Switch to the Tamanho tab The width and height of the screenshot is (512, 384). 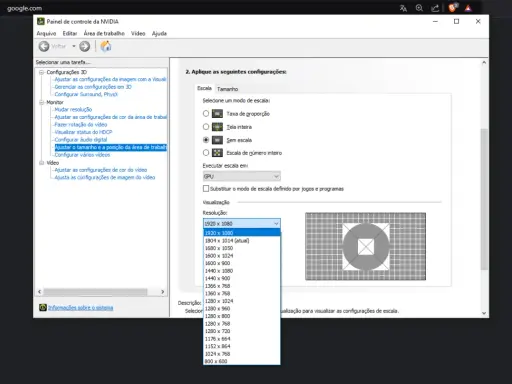227,89
